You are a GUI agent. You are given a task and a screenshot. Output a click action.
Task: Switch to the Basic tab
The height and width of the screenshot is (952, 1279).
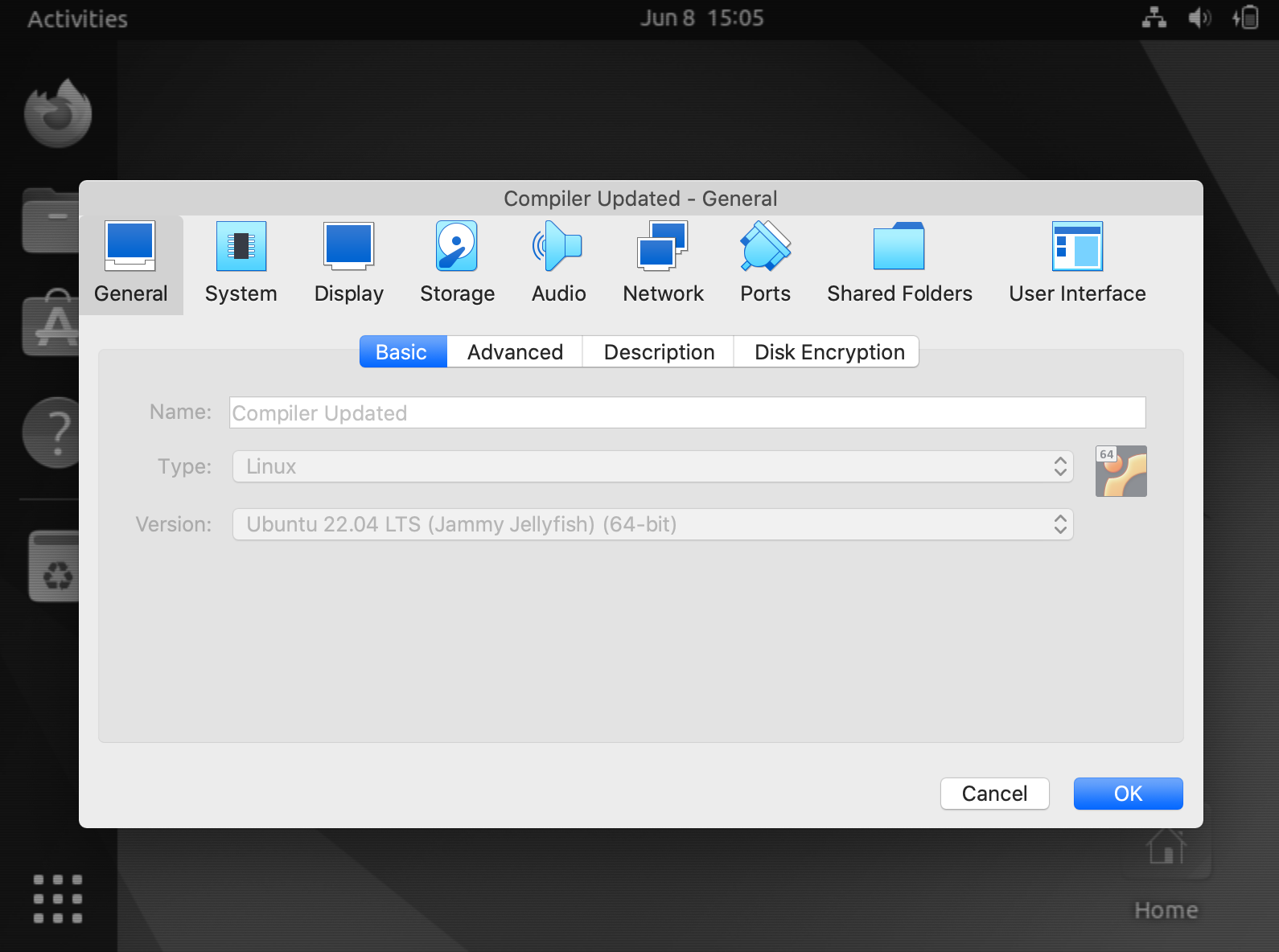(x=403, y=352)
